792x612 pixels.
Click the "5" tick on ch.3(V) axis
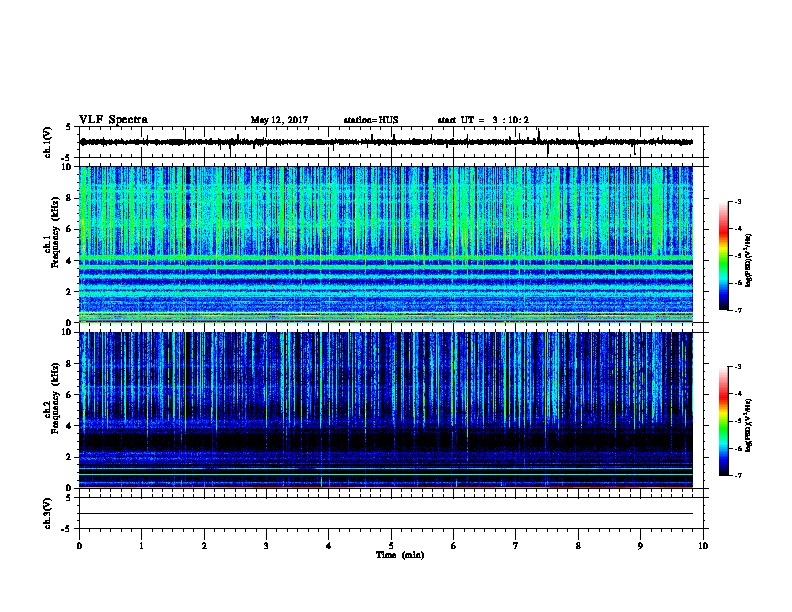pos(68,497)
